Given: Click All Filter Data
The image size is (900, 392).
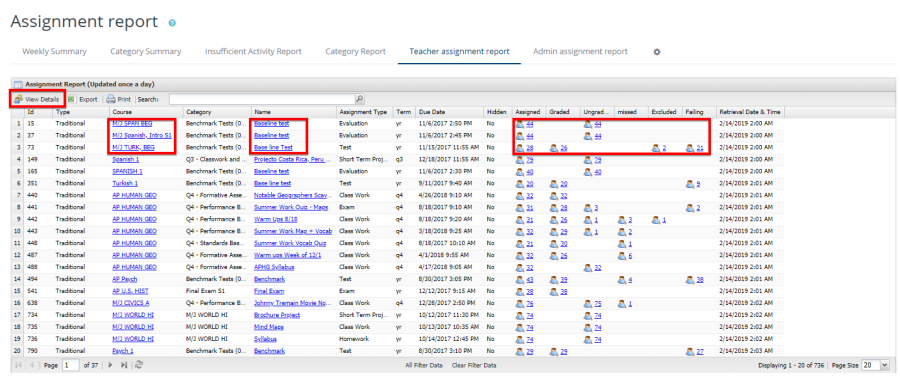Looking at the screenshot, I should click(424, 365).
